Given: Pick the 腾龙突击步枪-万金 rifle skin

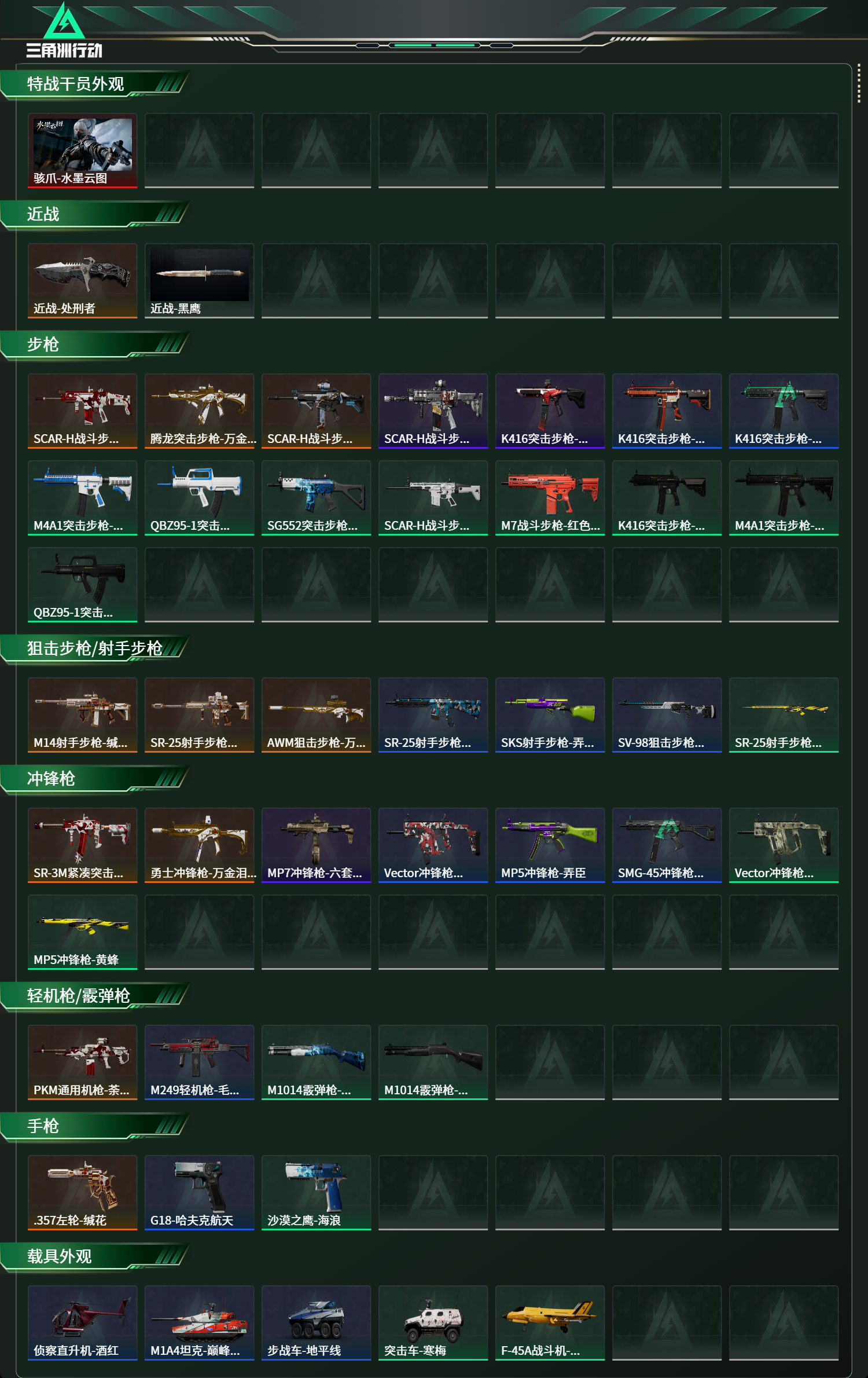Looking at the screenshot, I should point(200,411).
